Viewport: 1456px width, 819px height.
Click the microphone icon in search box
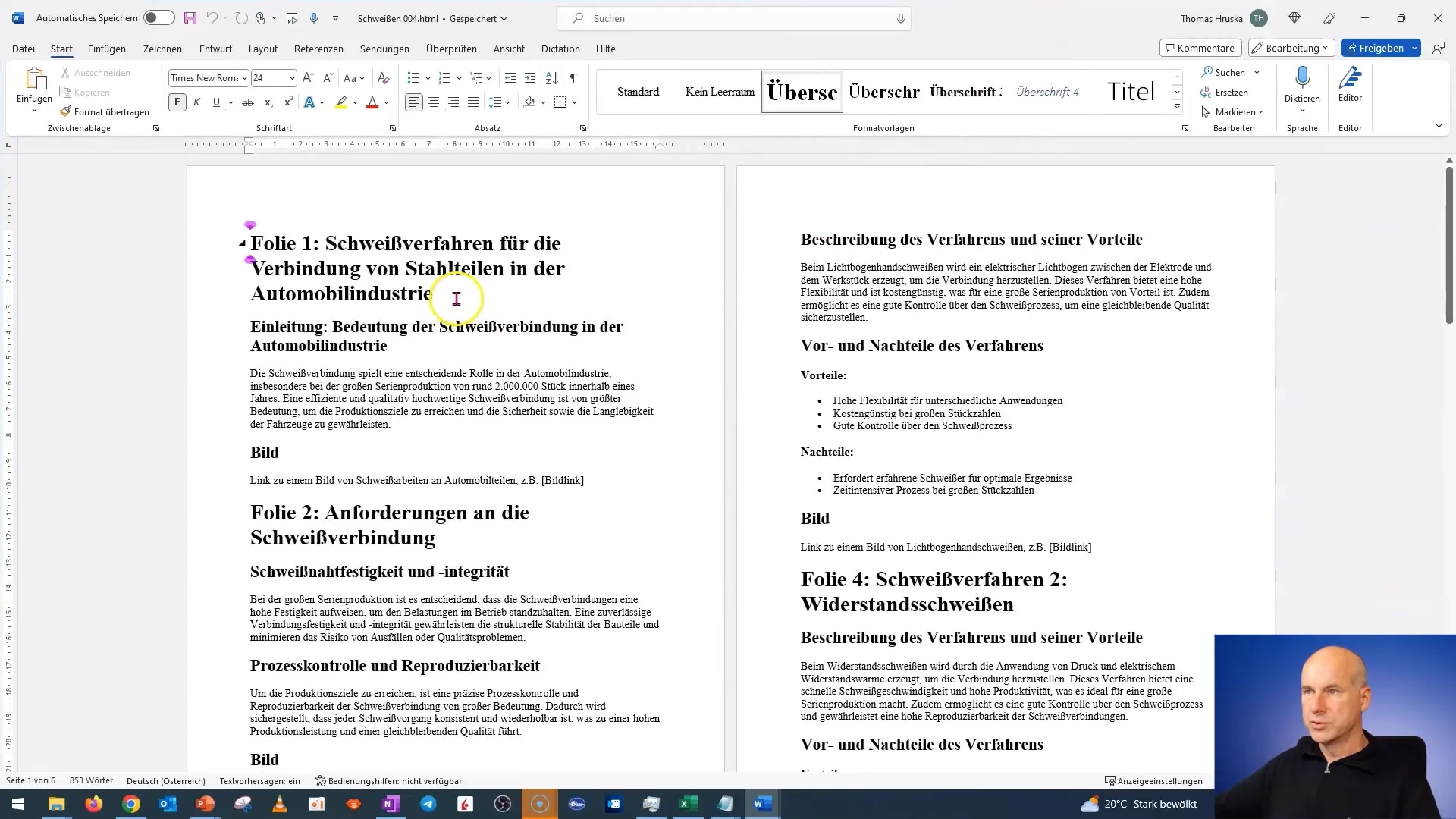pos(900,18)
